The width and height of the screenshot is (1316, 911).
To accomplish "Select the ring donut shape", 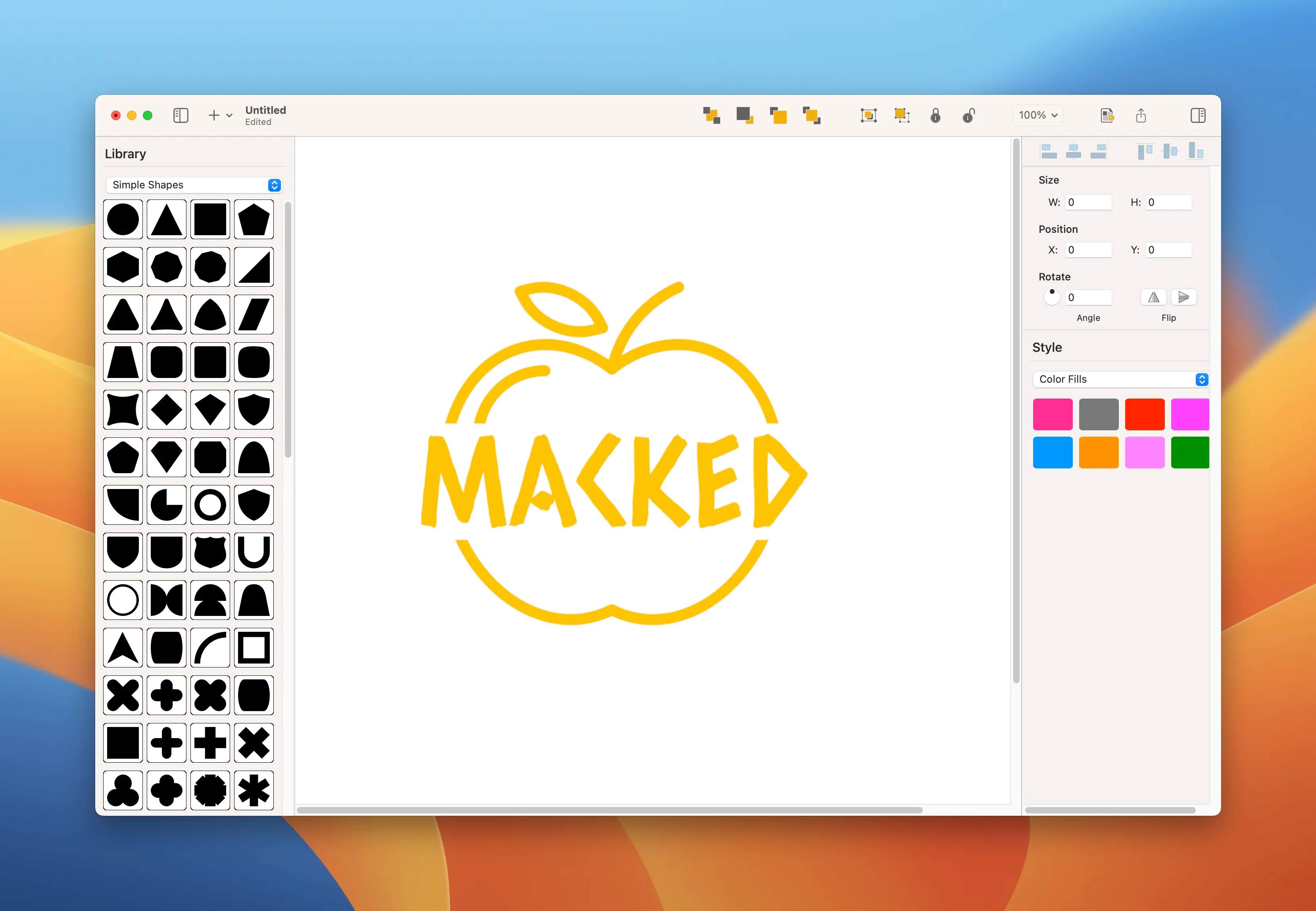I will coord(210,505).
